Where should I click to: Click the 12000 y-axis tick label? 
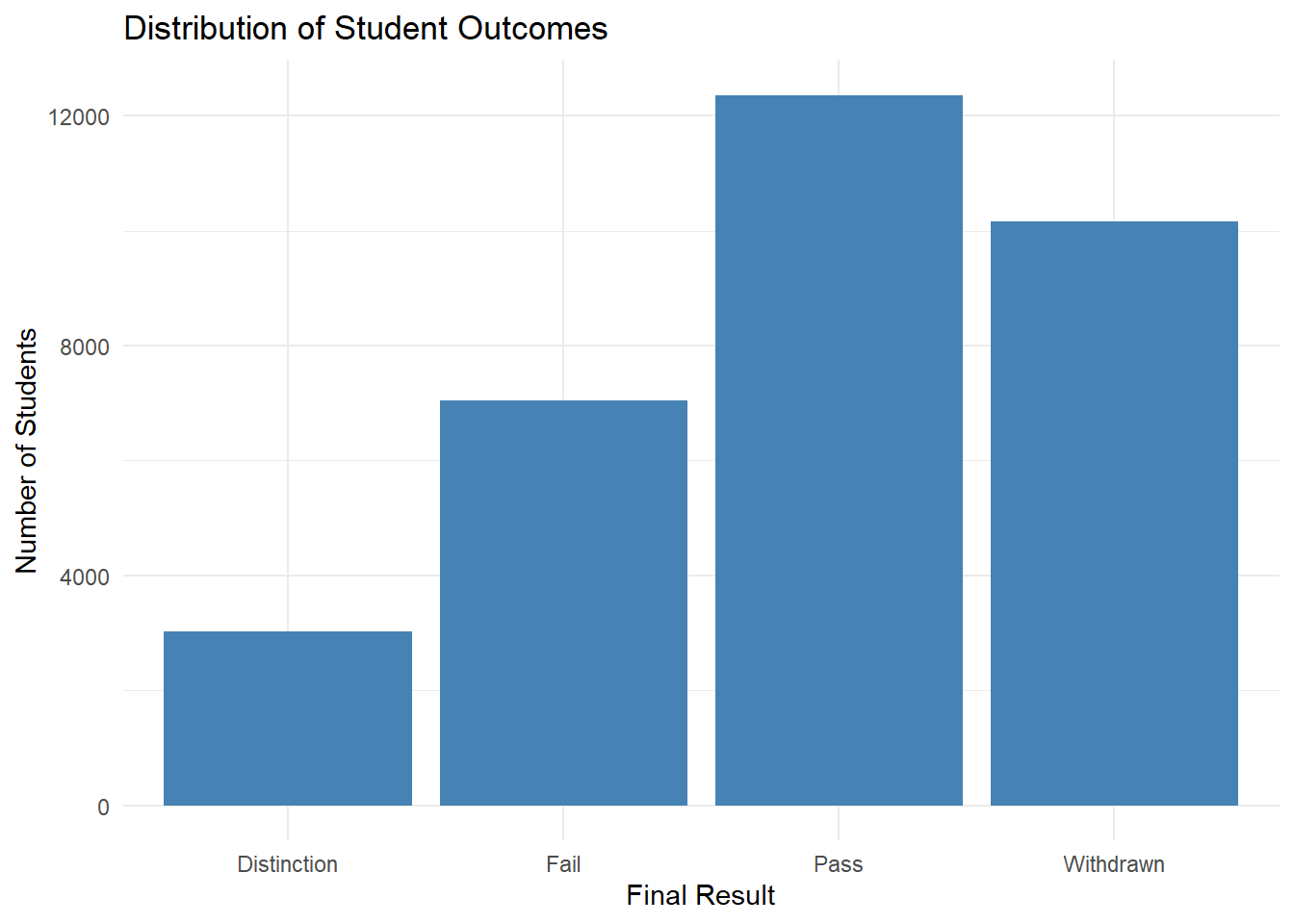[79, 116]
